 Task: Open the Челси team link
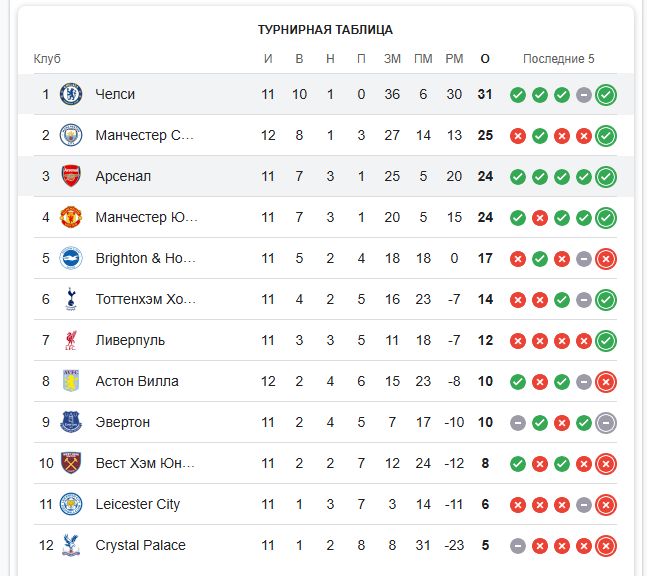click(115, 95)
